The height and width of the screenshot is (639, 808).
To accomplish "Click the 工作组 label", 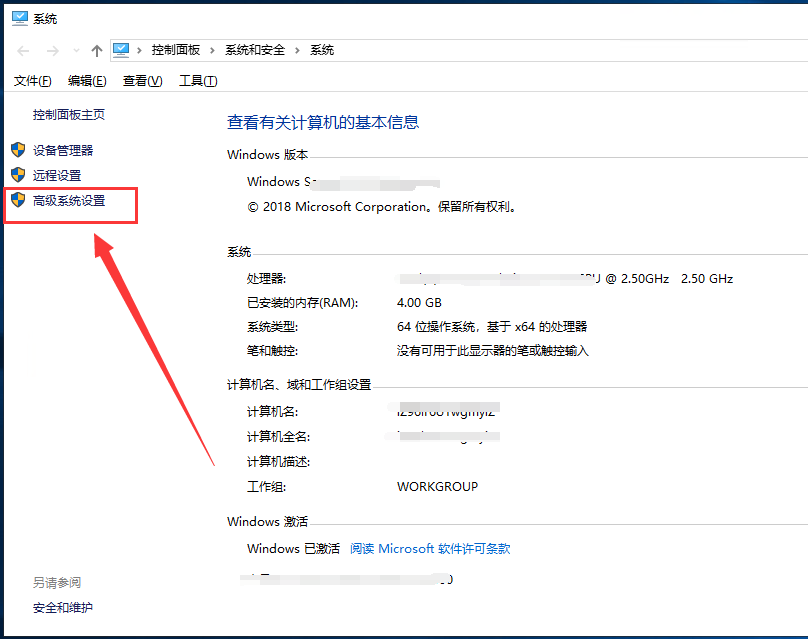I will (x=266, y=486).
